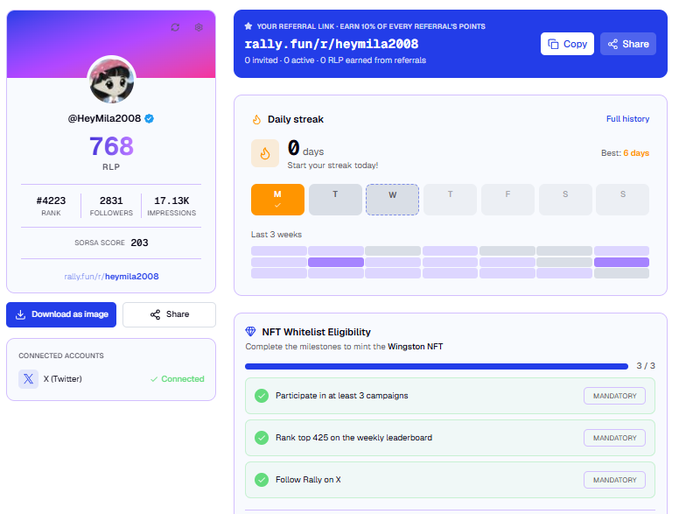Click referral URL rally.fun/r/heymila2008 in banner
The image size is (679, 514).
click(x=331, y=44)
